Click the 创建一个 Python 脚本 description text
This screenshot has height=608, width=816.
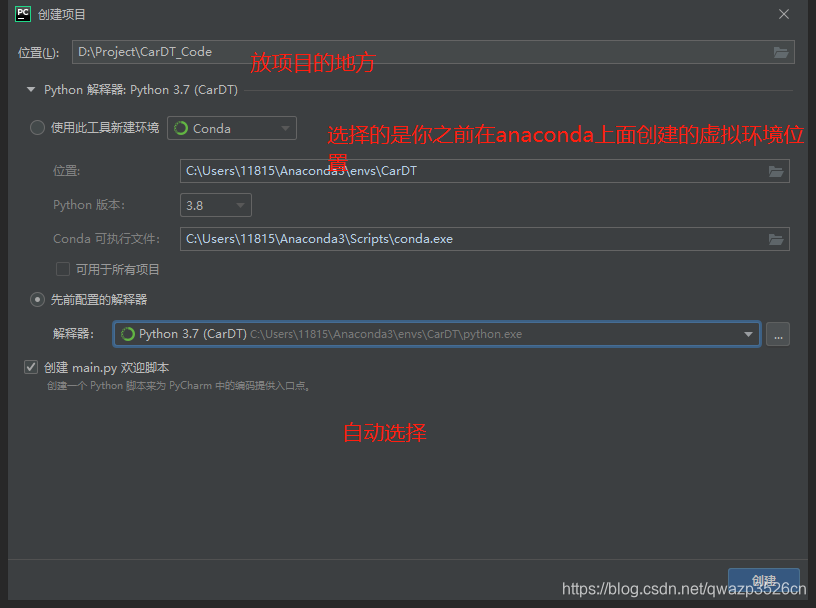point(178,386)
